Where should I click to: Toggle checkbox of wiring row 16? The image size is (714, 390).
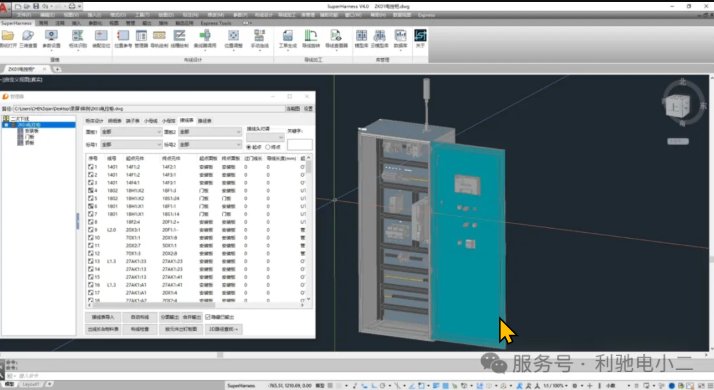[91, 285]
